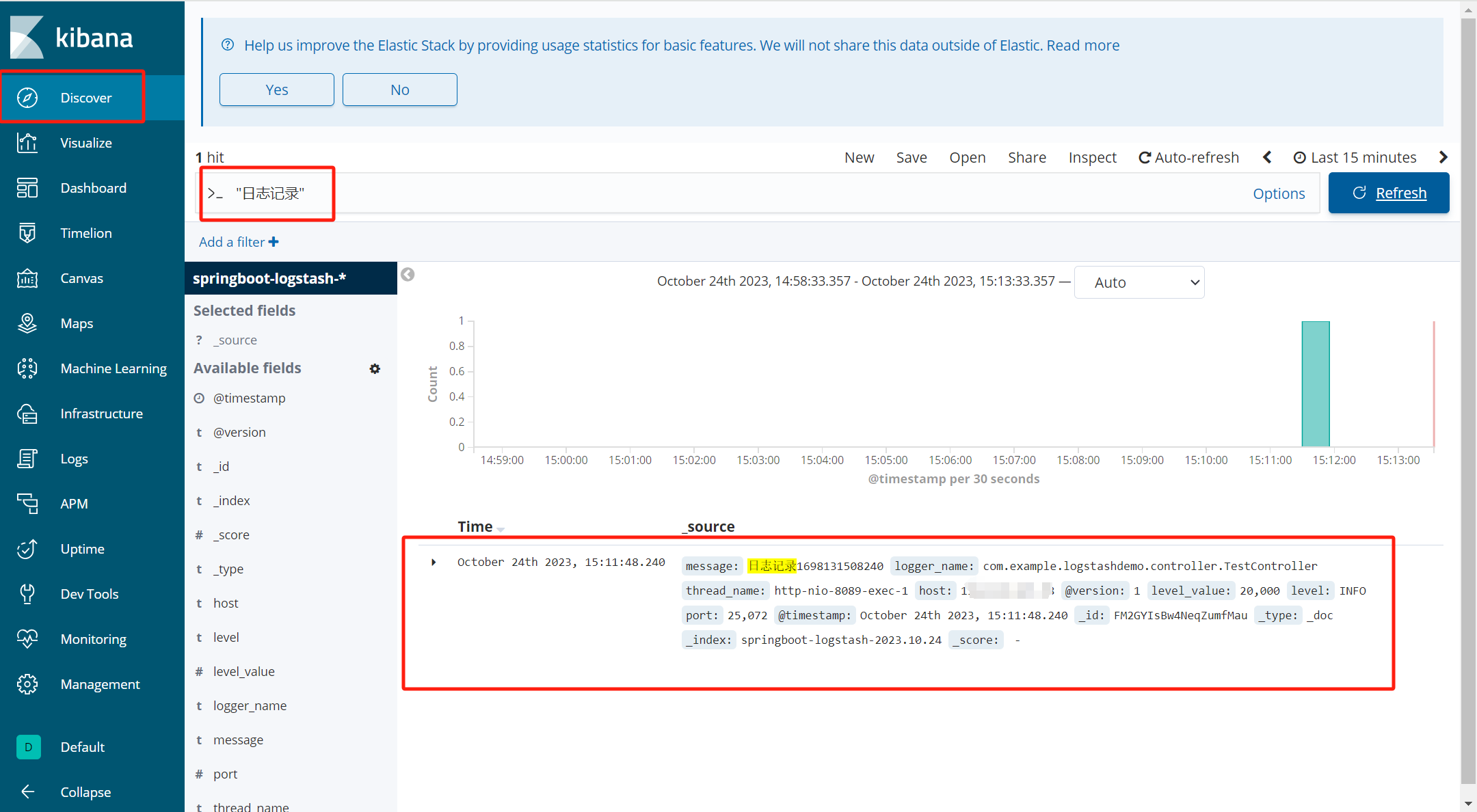Viewport: 1477px width, 812px height.
Task: Select the _index available field
Action: [x=231, y=500]
